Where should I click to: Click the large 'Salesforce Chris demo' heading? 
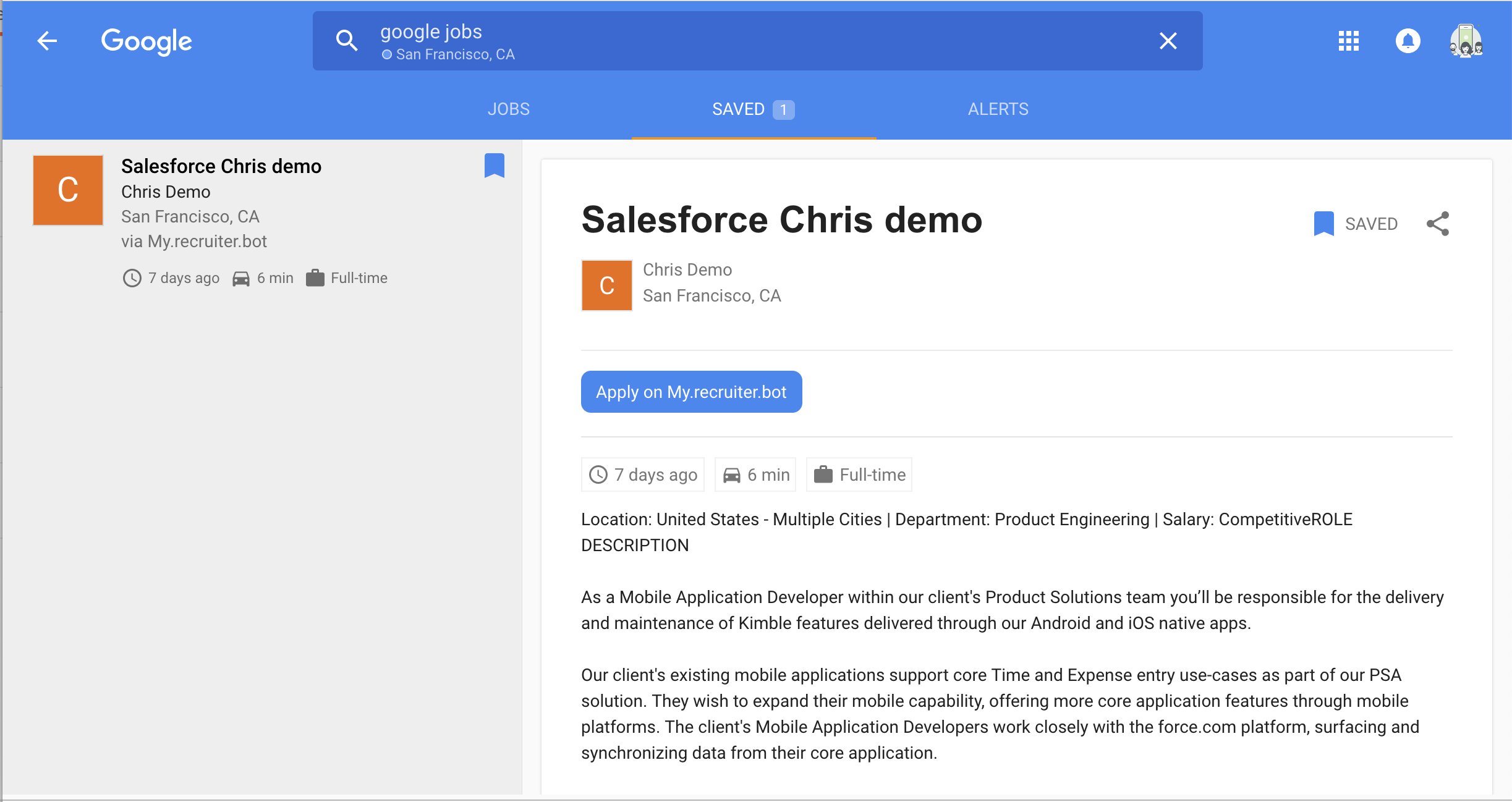point(782,220)
